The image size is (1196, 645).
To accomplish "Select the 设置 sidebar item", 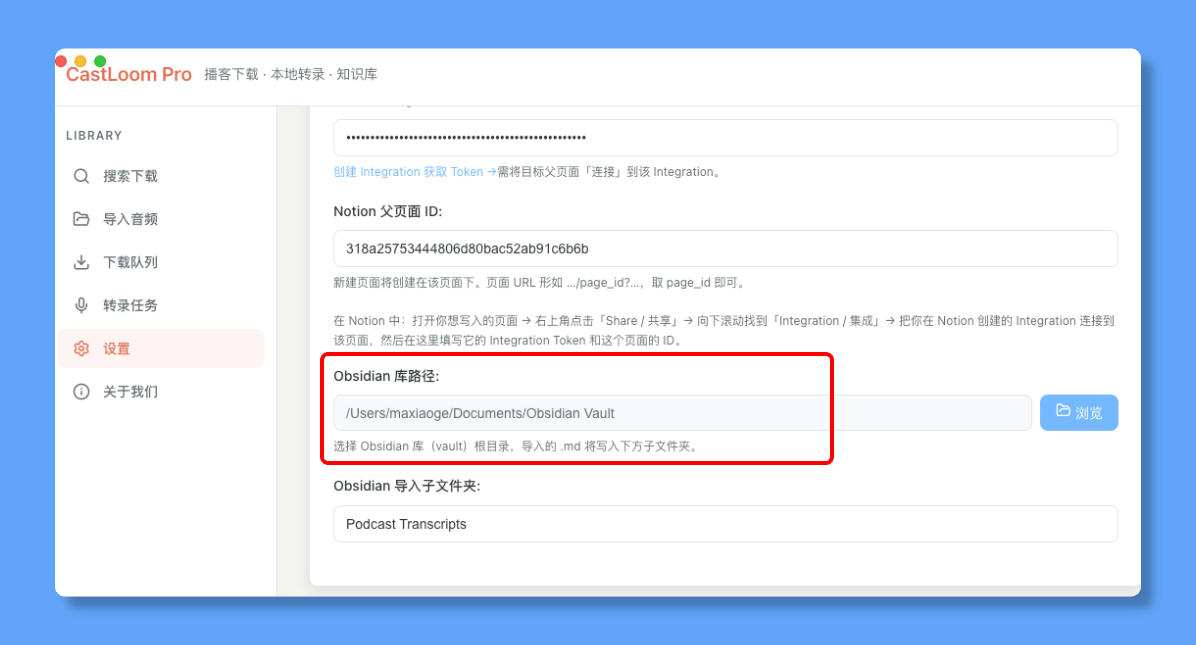I will [x=161, y=348].
